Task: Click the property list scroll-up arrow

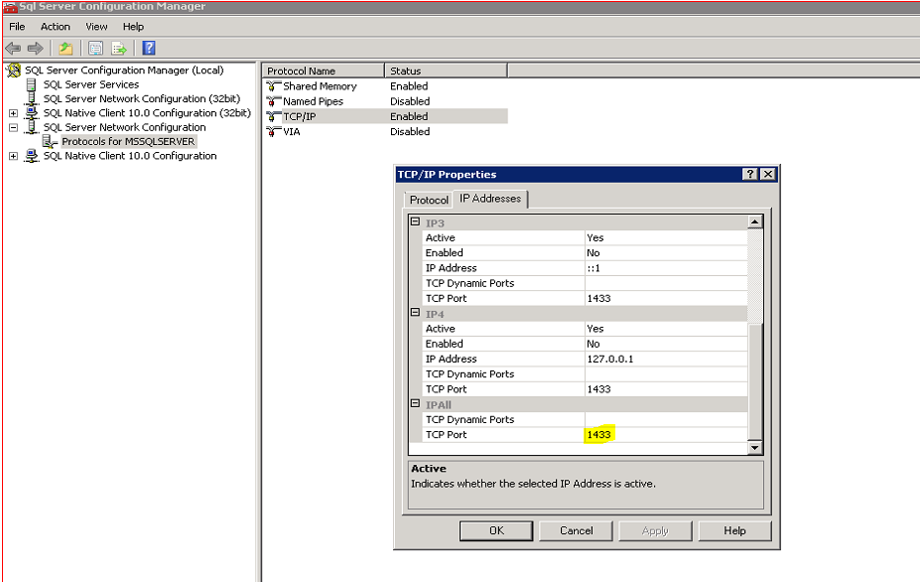Action: click(x=755, y=222)
